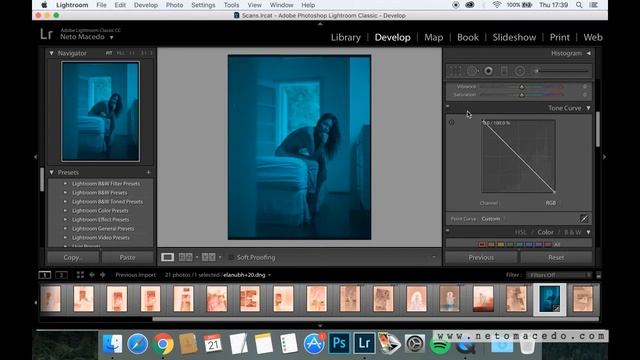This screenshot has height=360, width=640.
Task: Open the Filters Off dropdown
Action: point(559,275)
